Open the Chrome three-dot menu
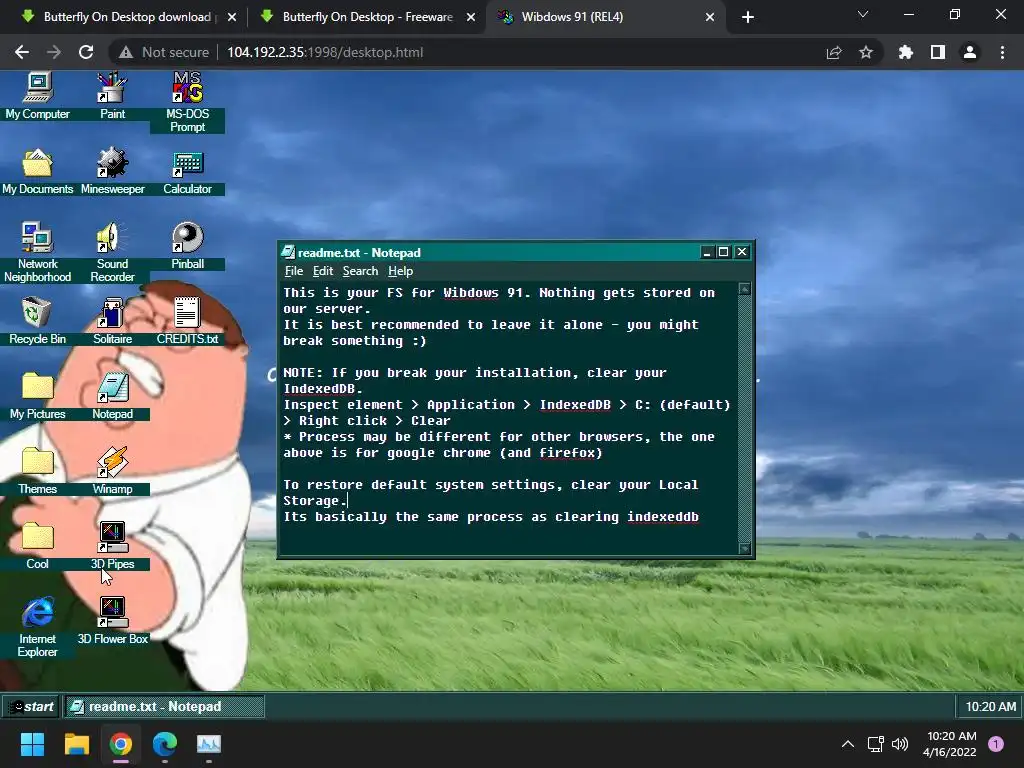The width and height of the screenshot is (1024, 768). point(1002,52)
